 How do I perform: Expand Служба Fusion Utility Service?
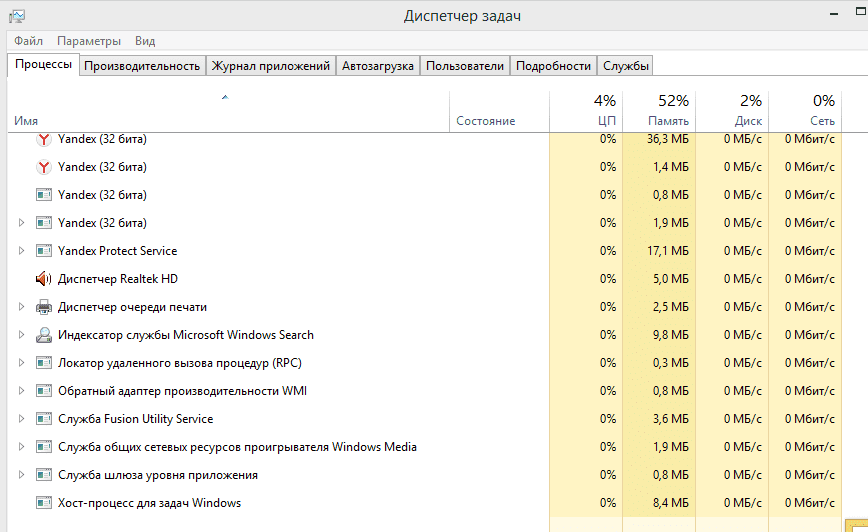(21, 419)
